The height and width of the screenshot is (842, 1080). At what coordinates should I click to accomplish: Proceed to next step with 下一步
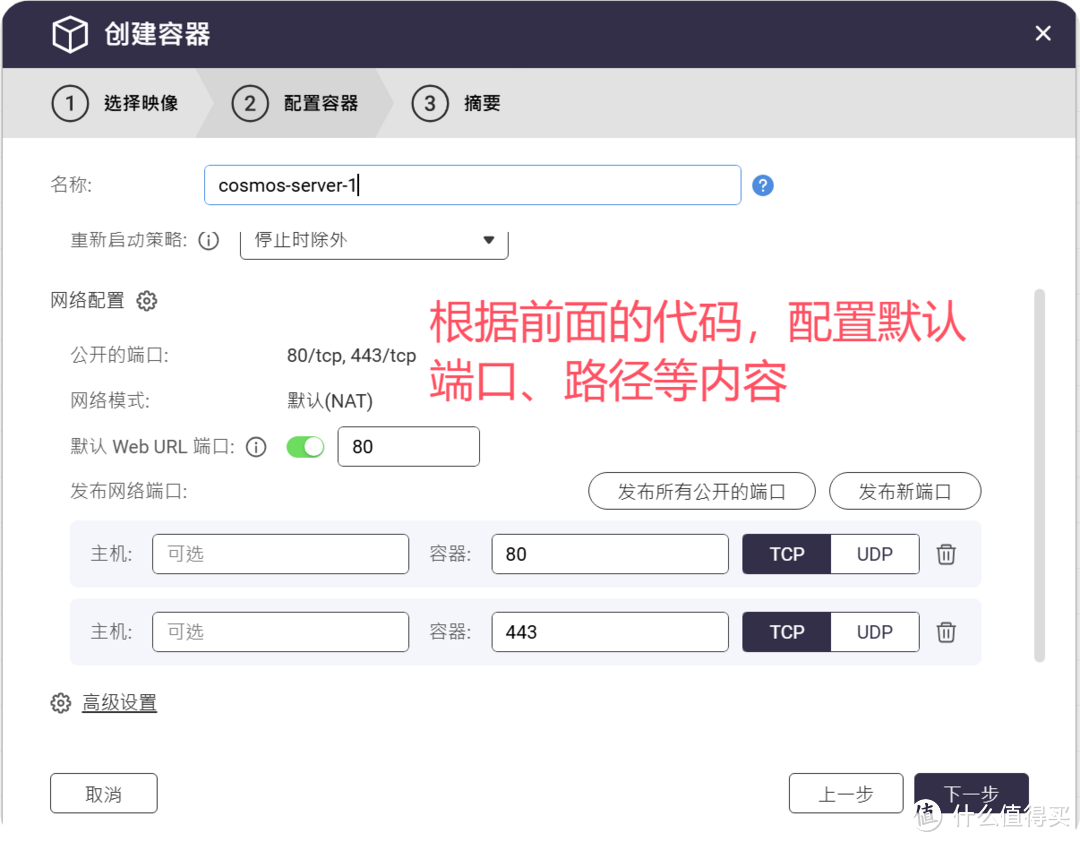[968, 793]
